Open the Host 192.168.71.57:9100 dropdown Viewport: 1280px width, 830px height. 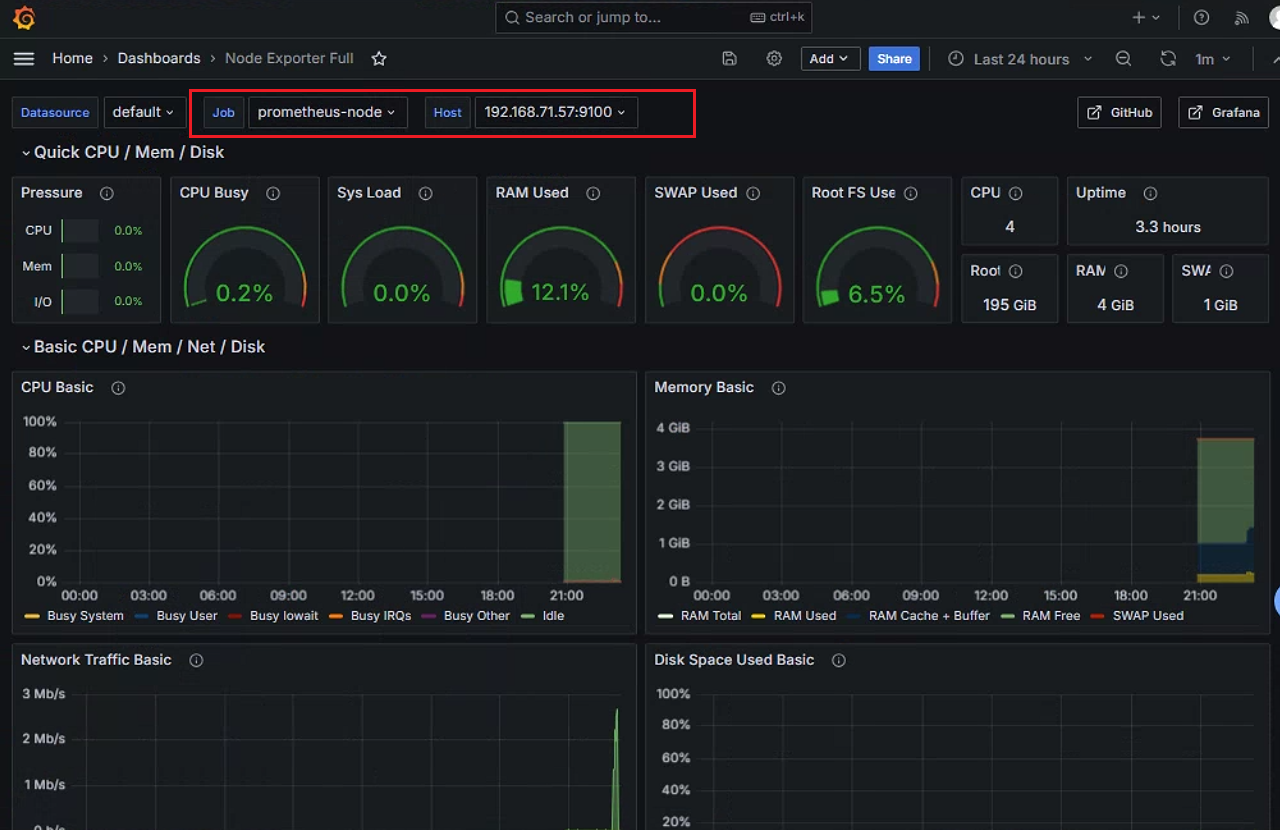[556, 112]
